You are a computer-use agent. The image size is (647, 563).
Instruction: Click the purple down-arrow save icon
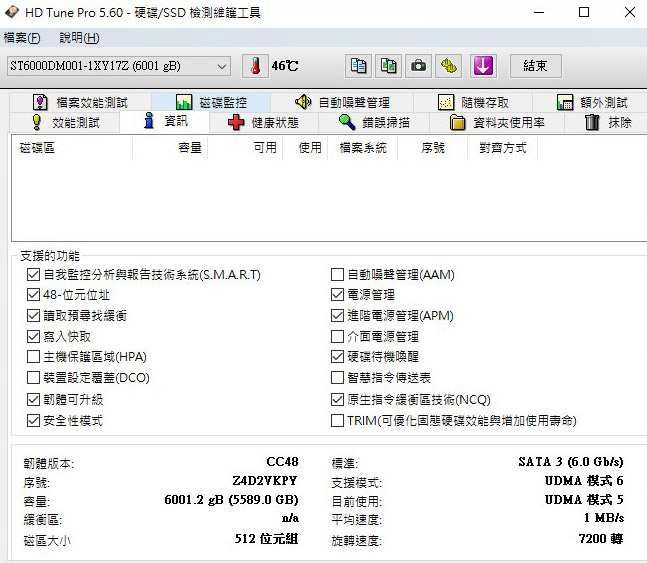click(x=483, y=66)
